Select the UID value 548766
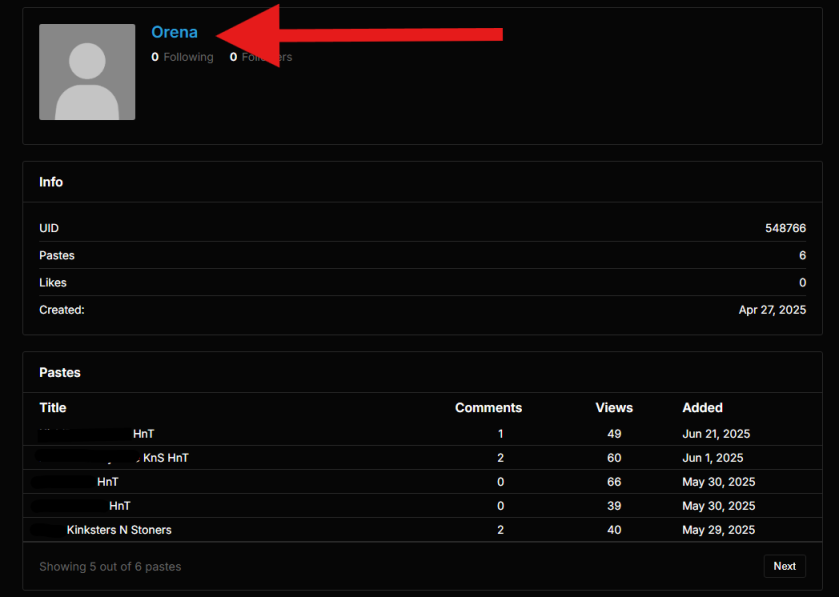839x597 pixels. click(785, 228)
